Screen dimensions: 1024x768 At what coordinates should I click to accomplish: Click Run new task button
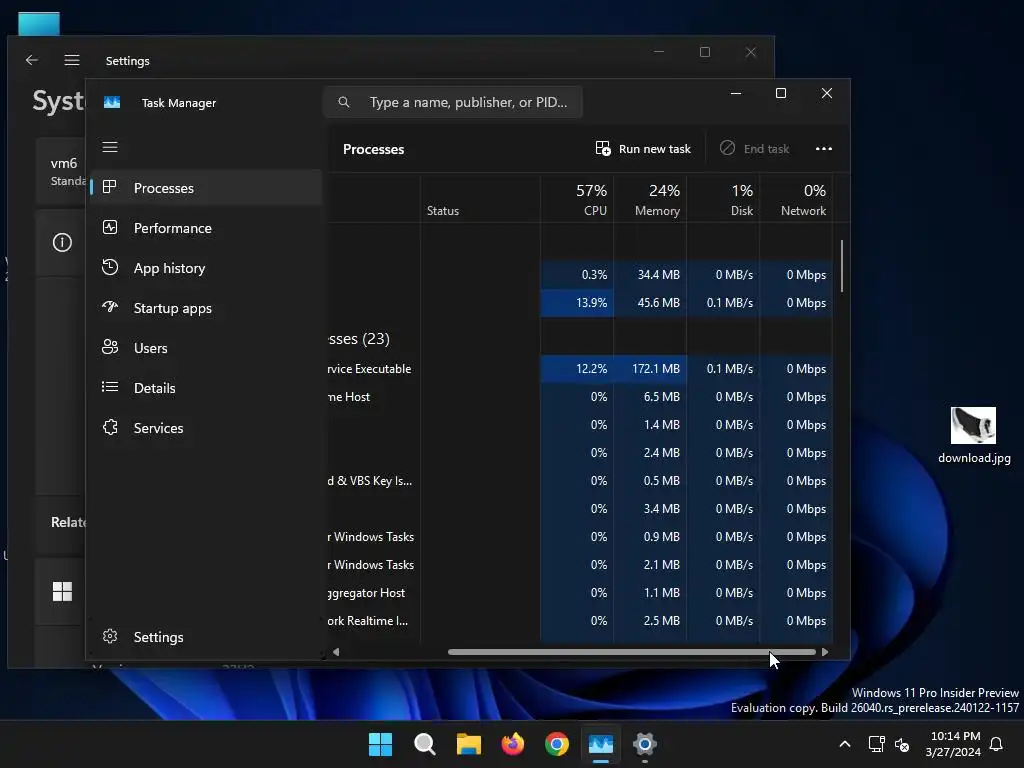coord(643,149)
